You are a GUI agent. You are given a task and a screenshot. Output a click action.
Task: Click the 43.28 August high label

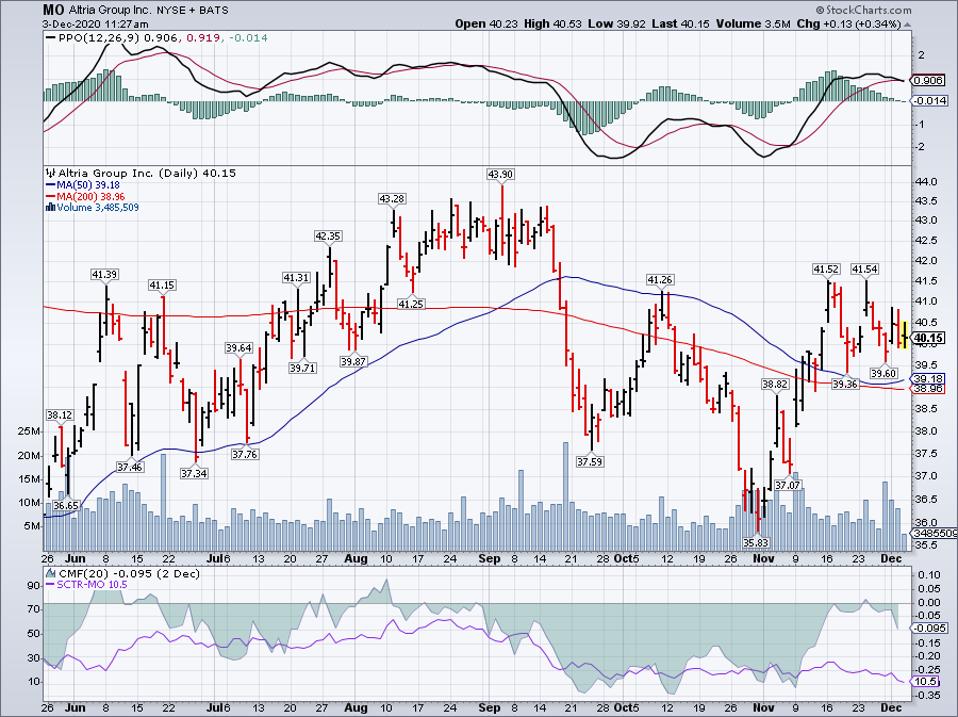[392, 198]
